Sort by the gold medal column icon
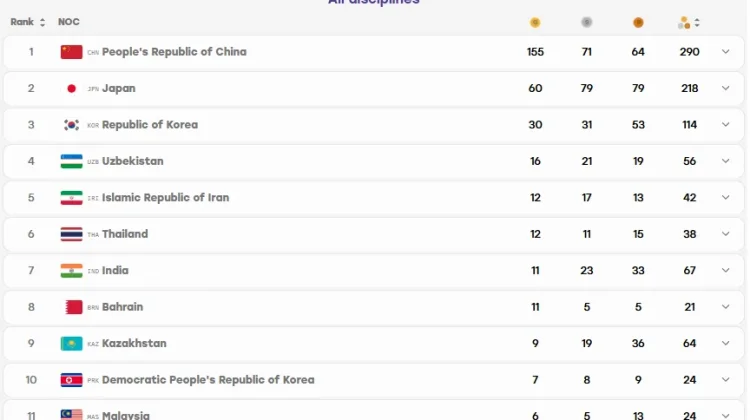 tap(535, 22)
